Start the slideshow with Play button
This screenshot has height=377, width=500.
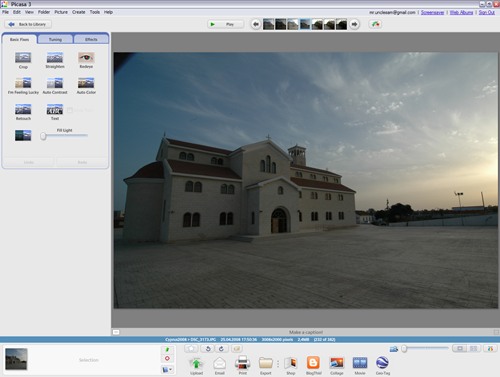[x=225, y=24]
